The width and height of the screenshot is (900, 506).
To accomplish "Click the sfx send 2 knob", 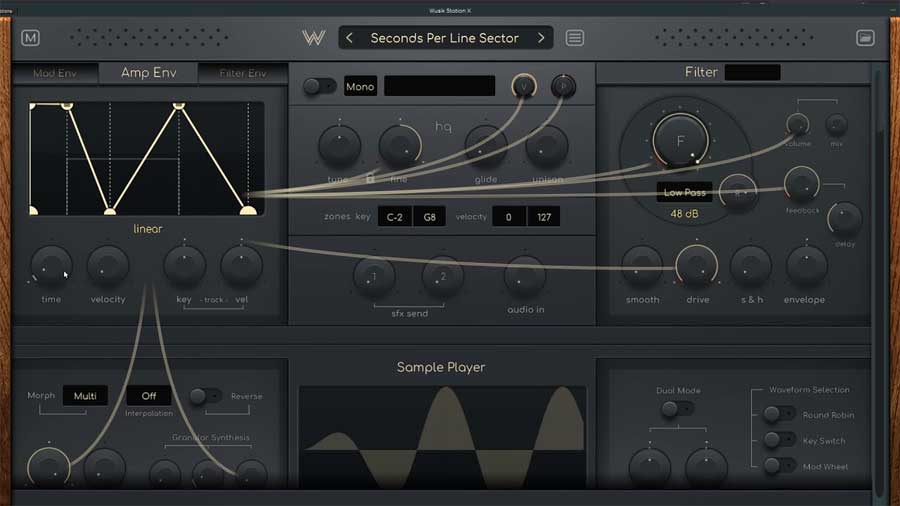I will click(x=443, y=277).
